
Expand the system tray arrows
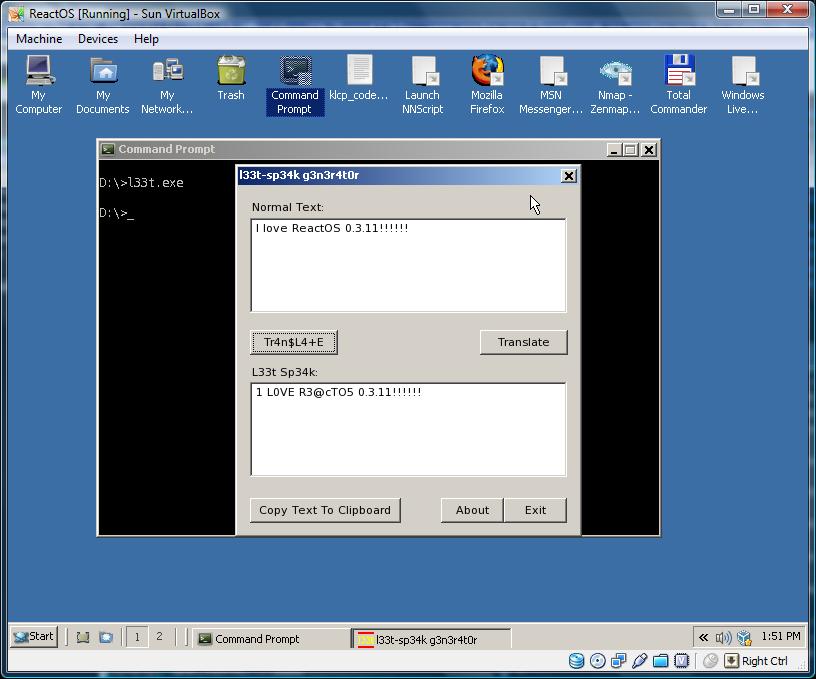[x=704, y=637]
